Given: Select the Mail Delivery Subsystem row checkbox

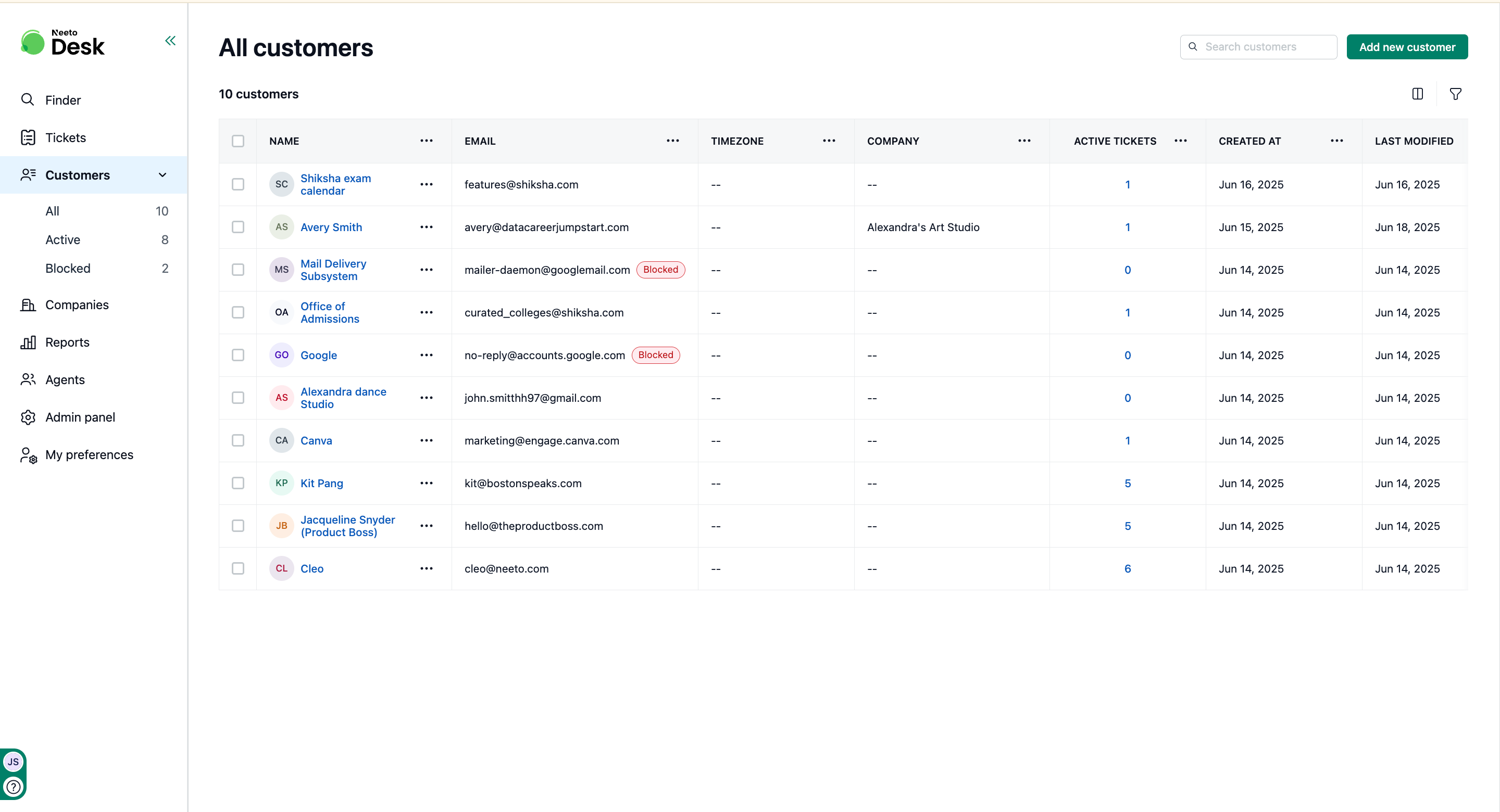Looking at the screenshot, I should coord(238,270).
